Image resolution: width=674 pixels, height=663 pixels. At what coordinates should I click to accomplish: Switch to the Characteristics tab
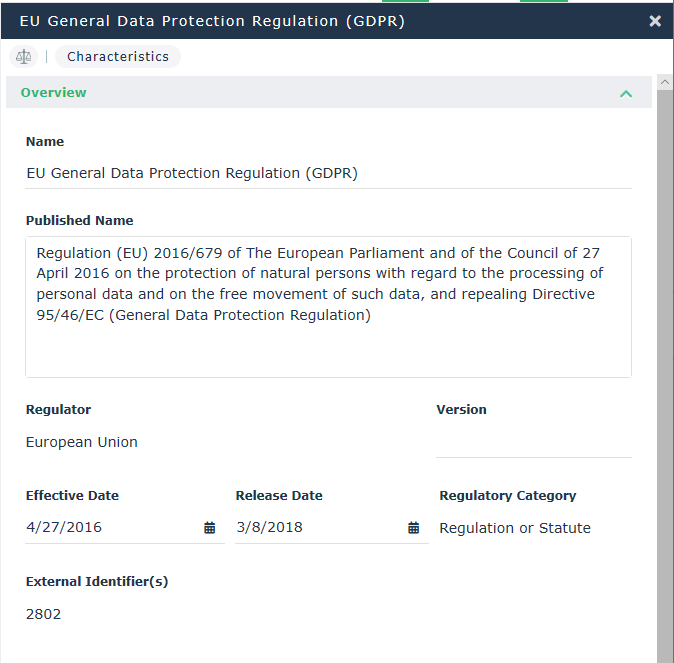[118, 57]
